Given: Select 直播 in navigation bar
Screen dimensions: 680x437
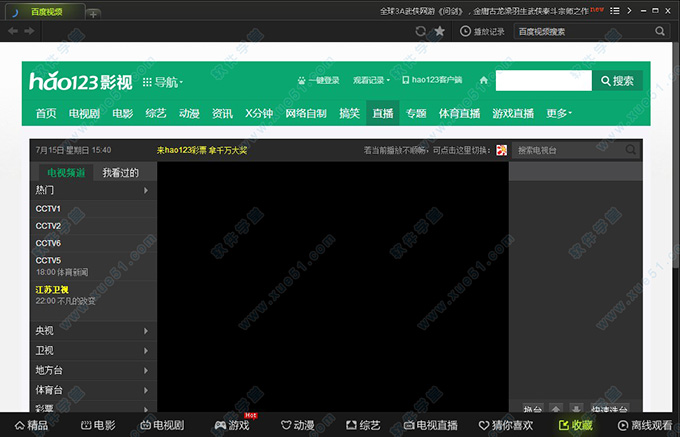Looking at the screenshot, I should tap(383, 113).
